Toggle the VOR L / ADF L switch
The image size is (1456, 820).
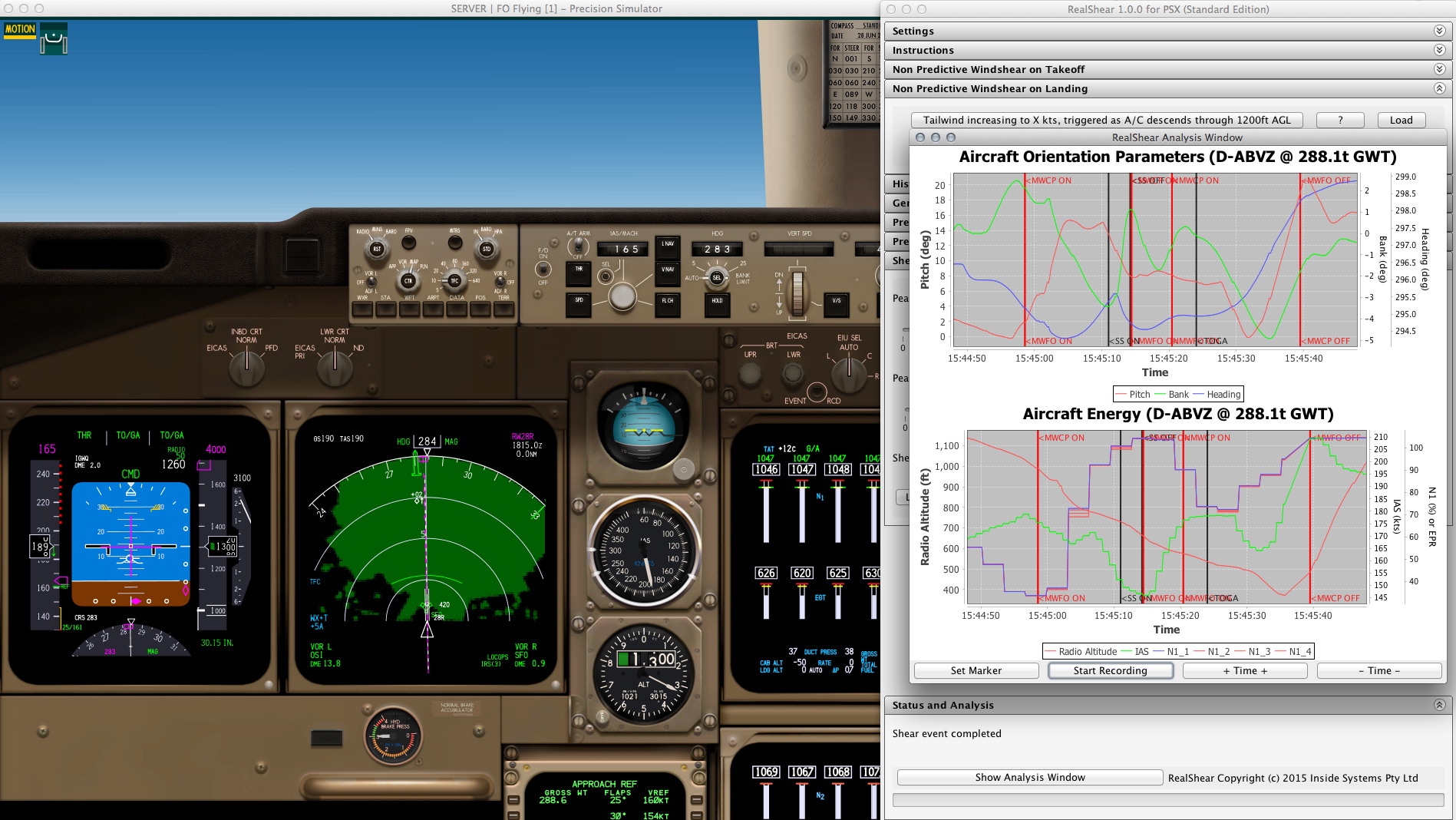tap(371, 283)
